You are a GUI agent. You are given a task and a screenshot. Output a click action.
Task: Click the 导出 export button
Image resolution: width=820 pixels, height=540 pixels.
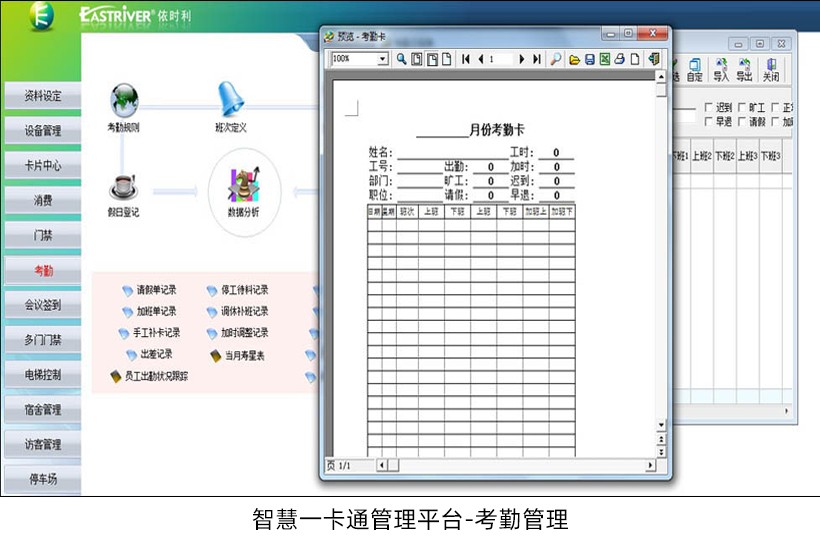(x=745, y=69)
